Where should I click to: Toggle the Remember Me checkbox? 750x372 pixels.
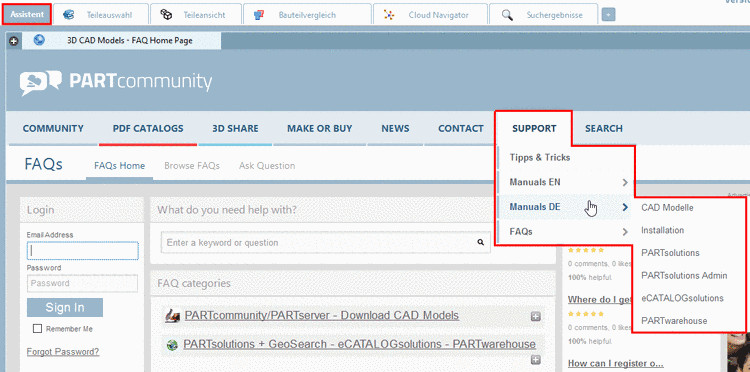37,328
